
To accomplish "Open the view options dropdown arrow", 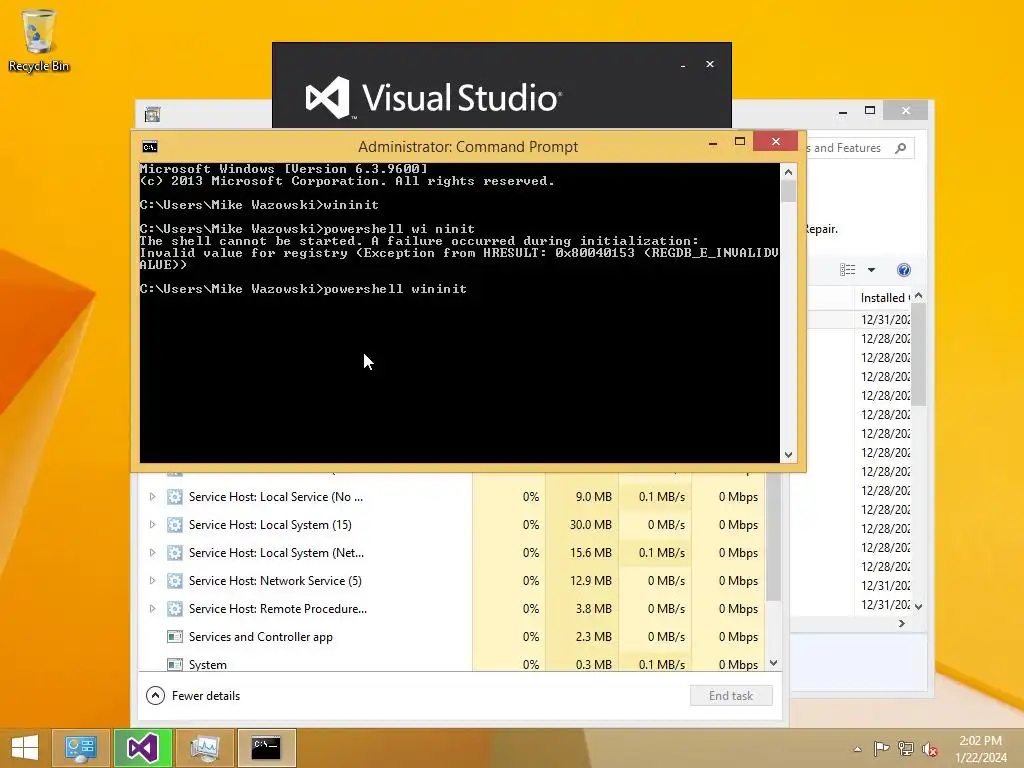I will [871, 270].
